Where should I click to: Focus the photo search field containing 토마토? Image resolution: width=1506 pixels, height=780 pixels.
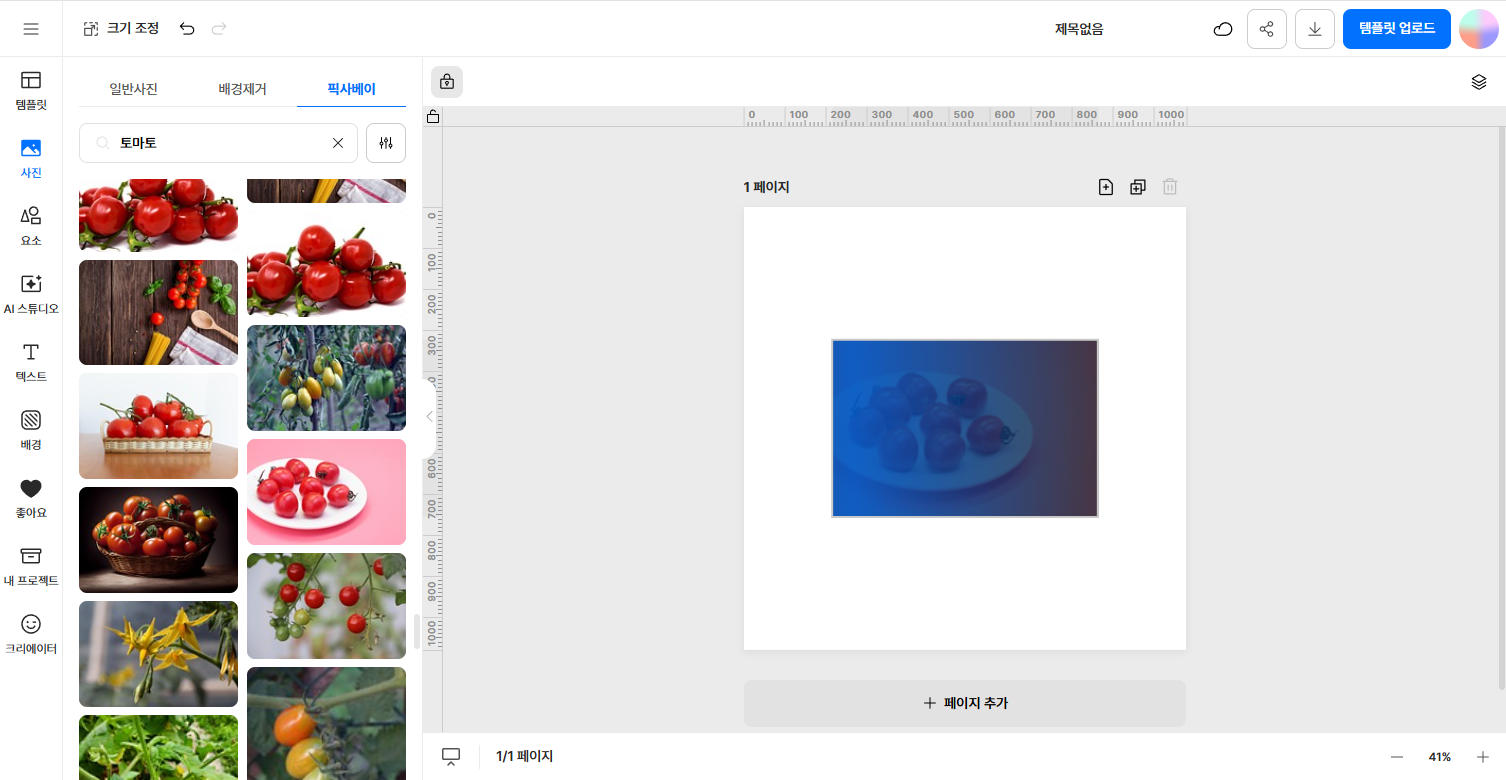[x=218, y=143]
